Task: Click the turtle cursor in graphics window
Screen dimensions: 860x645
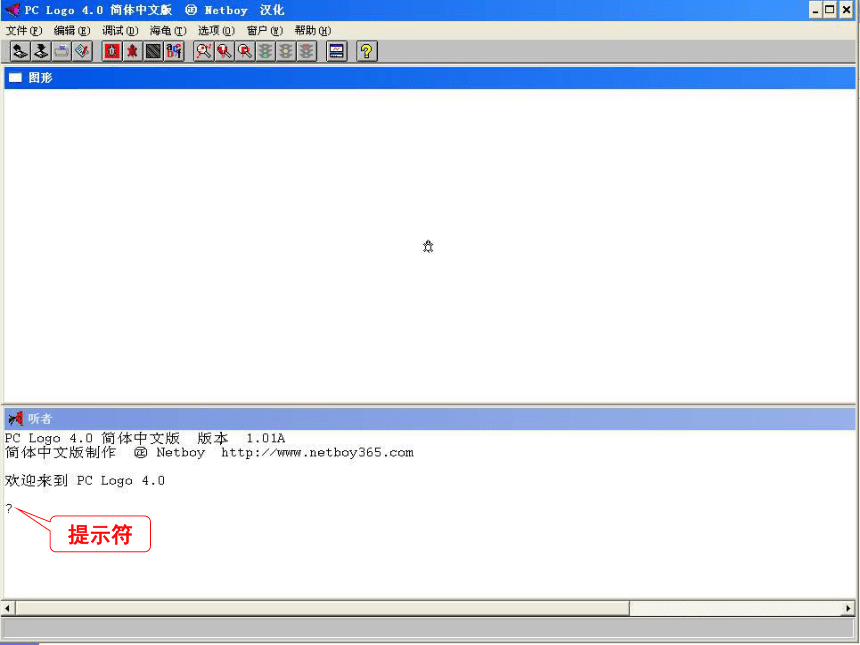Action: coord(428,246)
